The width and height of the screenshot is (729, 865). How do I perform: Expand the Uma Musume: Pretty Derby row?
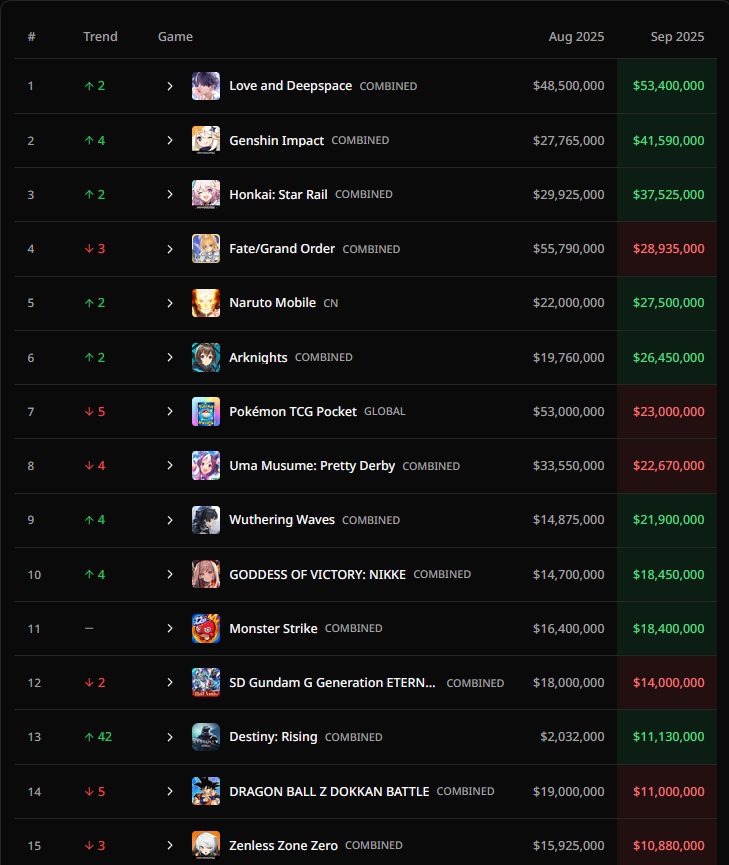(x=170, y=466)
